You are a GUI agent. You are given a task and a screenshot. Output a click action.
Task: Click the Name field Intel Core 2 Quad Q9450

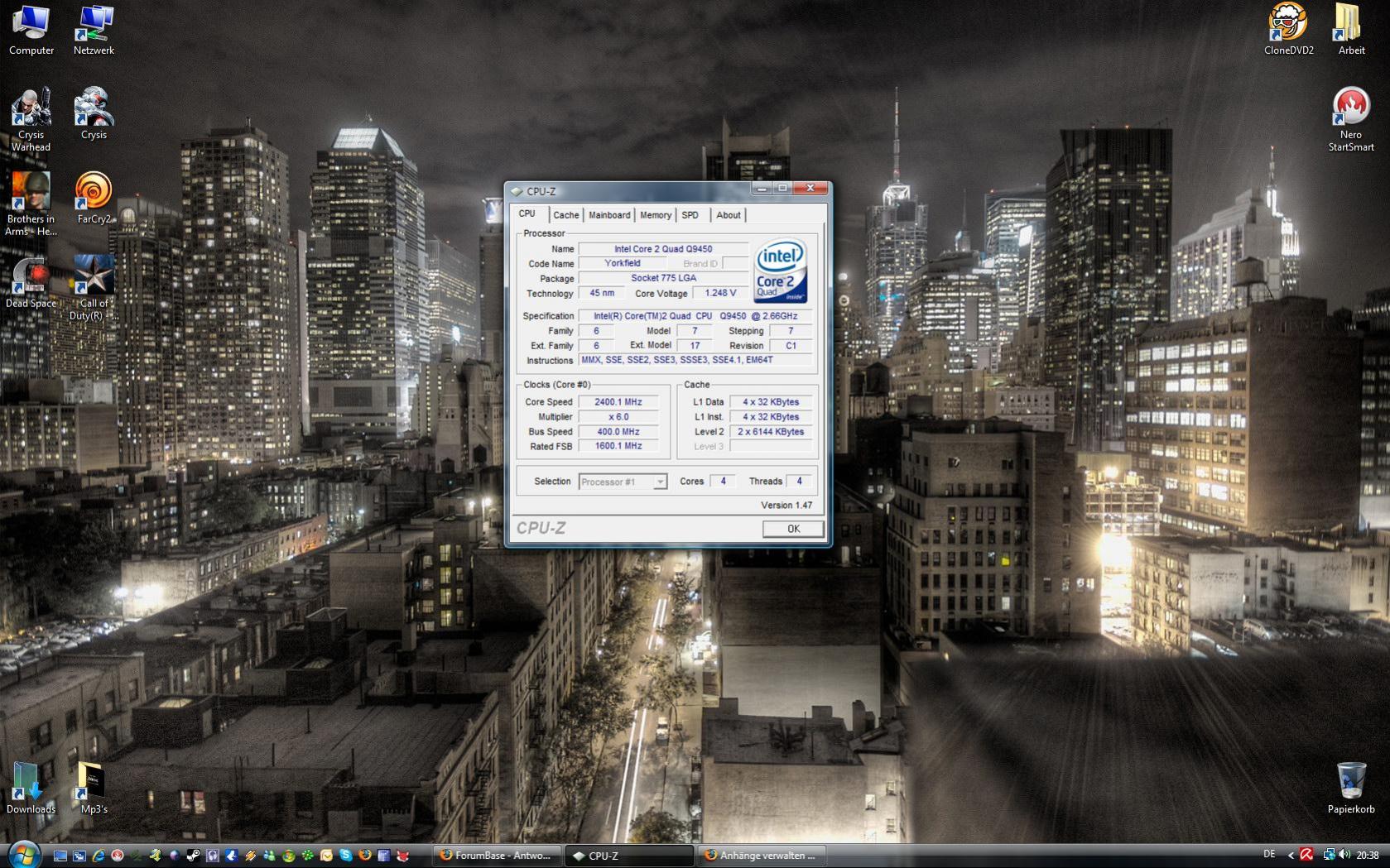point(663,249)
